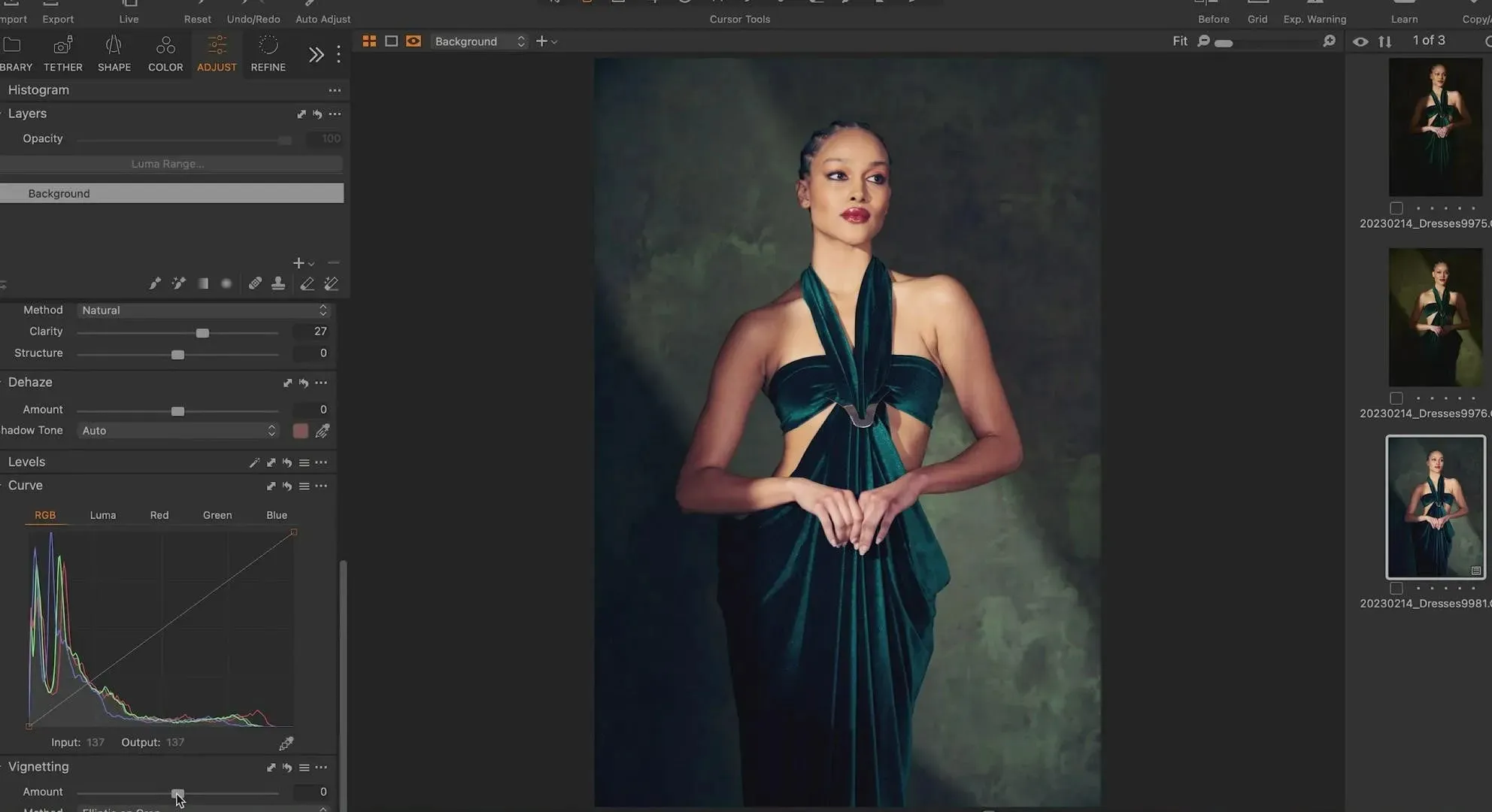
Task: Select the Draw Mask brush tool
Action: (155, 283)
